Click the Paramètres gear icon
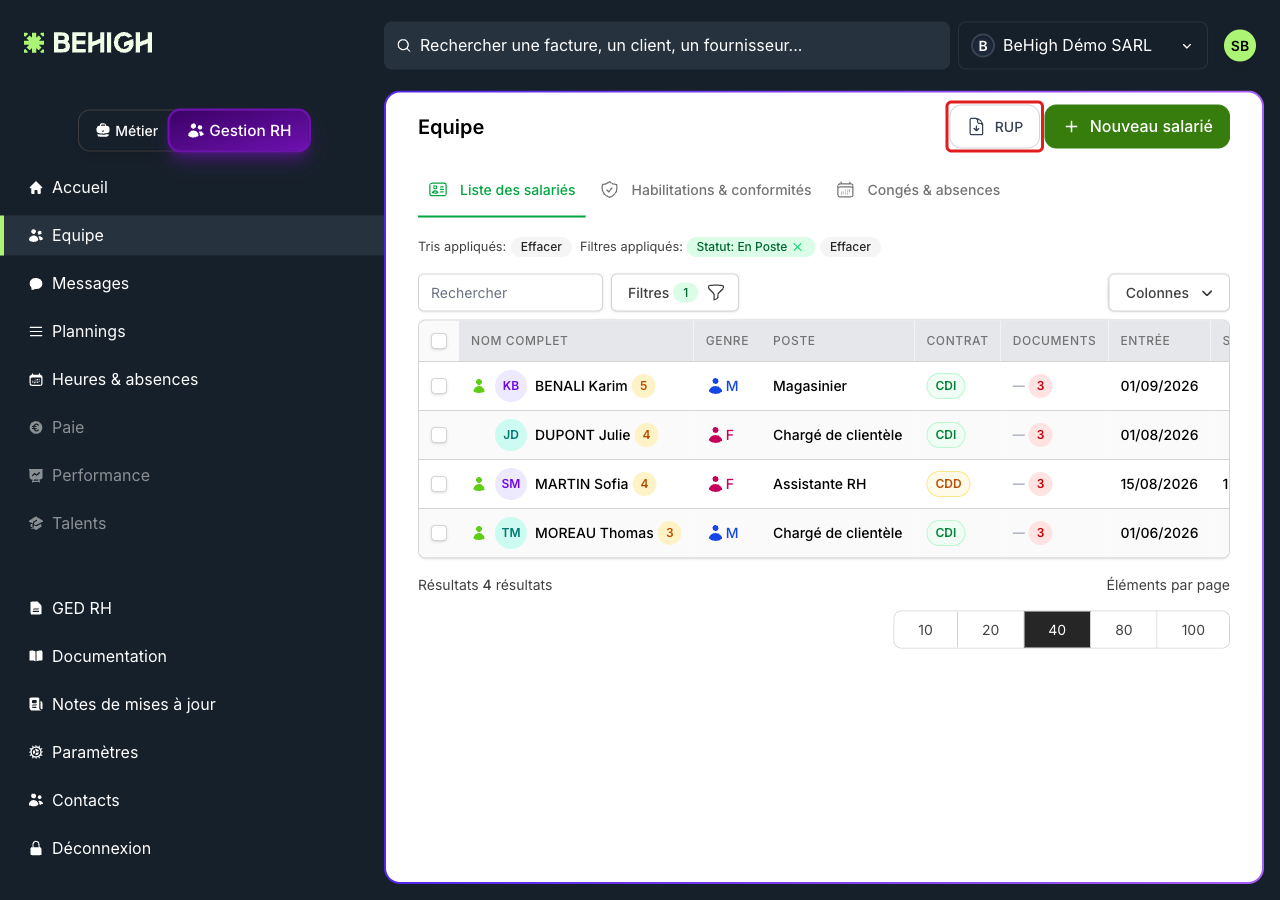The height and width of the screenshot is (900, 1280). [36, 753]
